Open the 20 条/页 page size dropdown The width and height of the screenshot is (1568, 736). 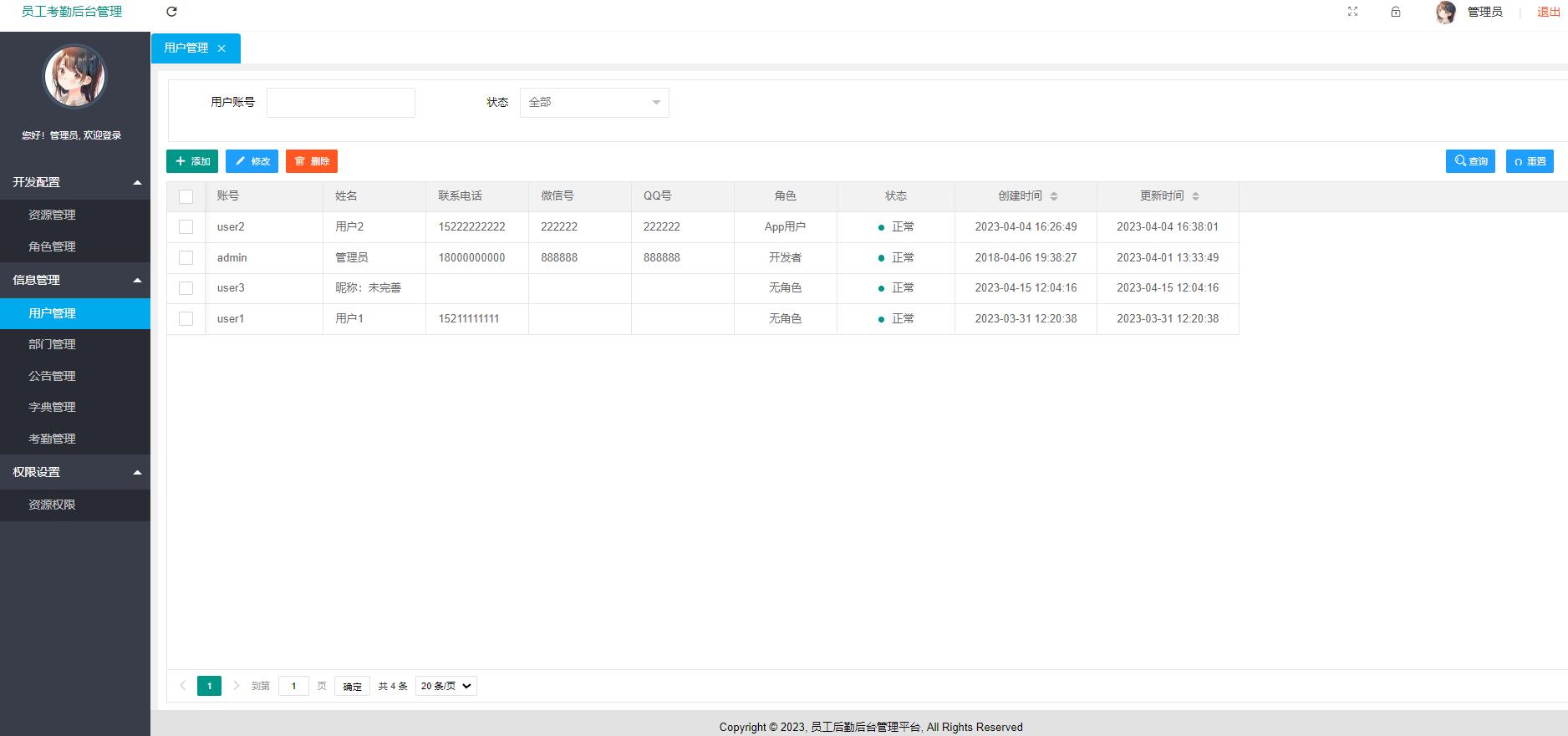[x=446, y=686]
